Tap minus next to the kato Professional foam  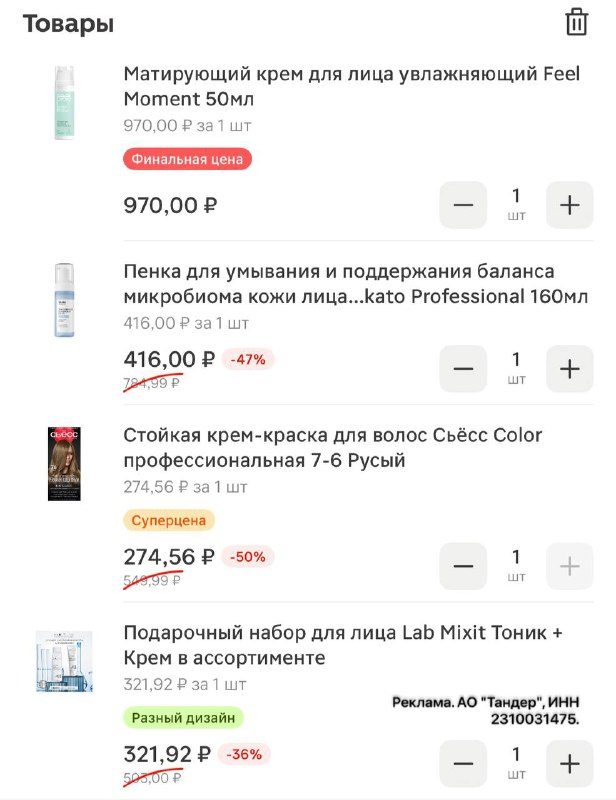click(x=462, y=367)
